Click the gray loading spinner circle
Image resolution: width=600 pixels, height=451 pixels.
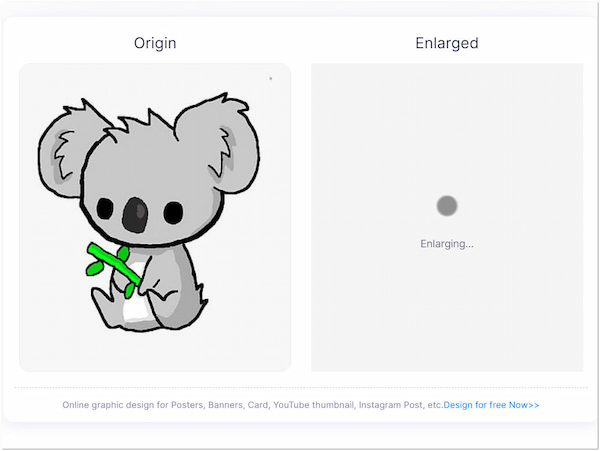447,206
